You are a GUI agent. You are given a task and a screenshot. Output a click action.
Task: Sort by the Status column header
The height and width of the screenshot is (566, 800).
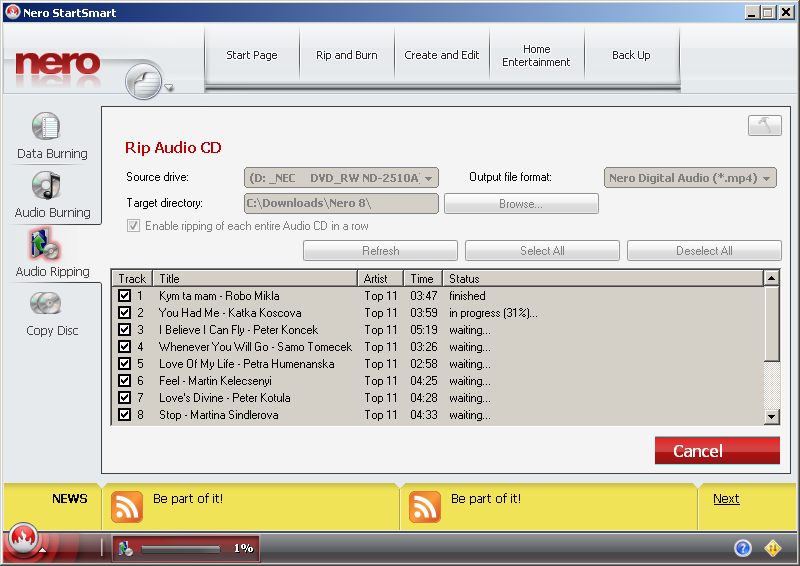click(x=603, y=279)
